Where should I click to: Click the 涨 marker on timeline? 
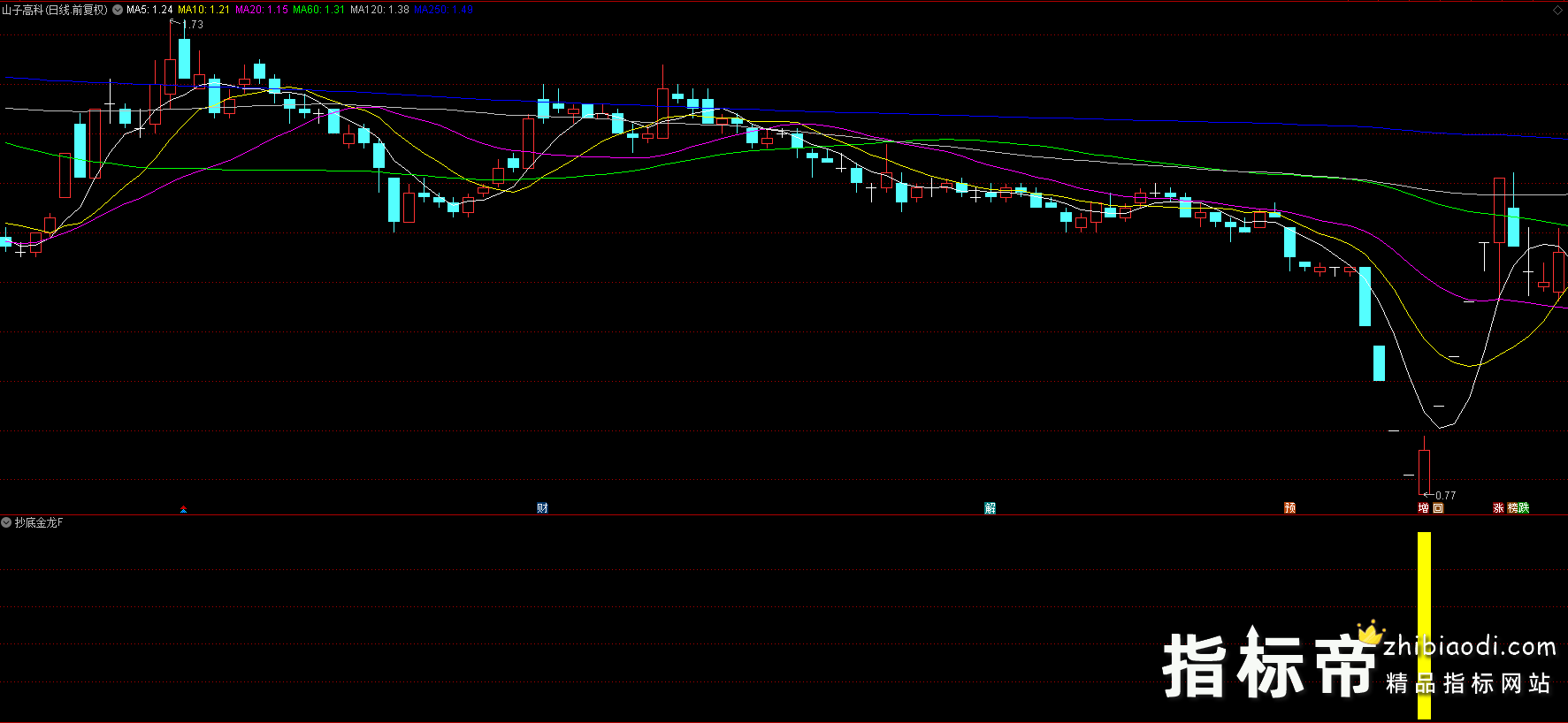click(1498, 508)
